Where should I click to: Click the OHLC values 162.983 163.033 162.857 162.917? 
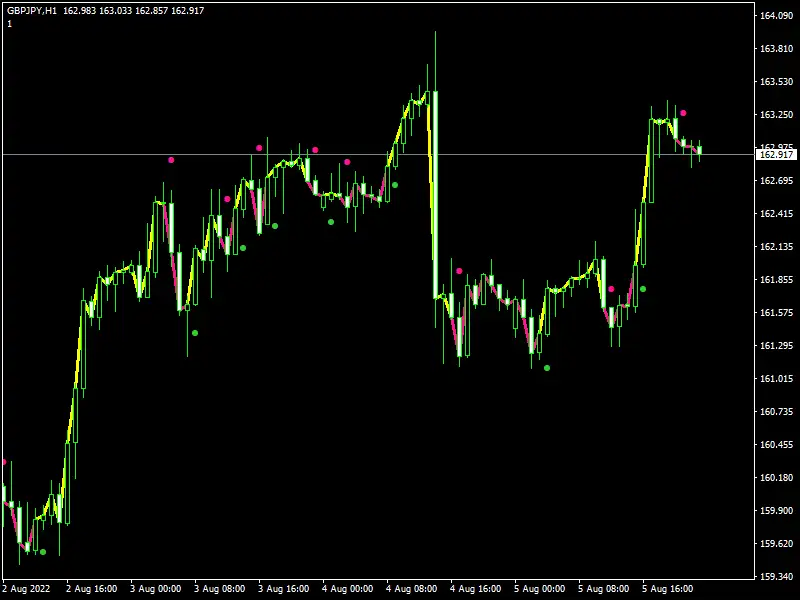tap(134, 11)
